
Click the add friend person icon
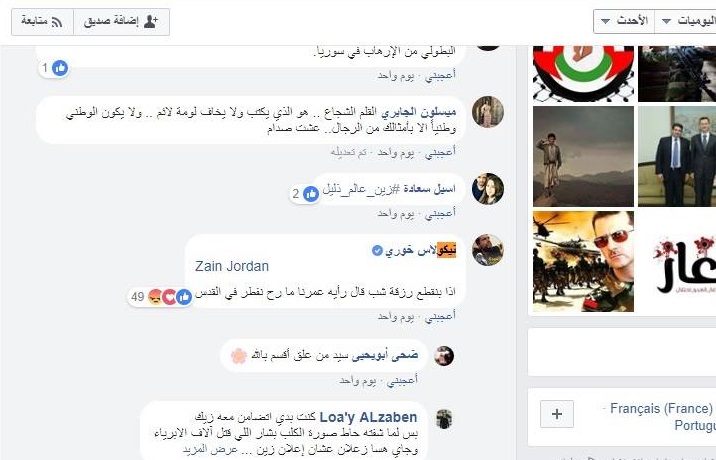pyautogui.click(x=151, y=21)
